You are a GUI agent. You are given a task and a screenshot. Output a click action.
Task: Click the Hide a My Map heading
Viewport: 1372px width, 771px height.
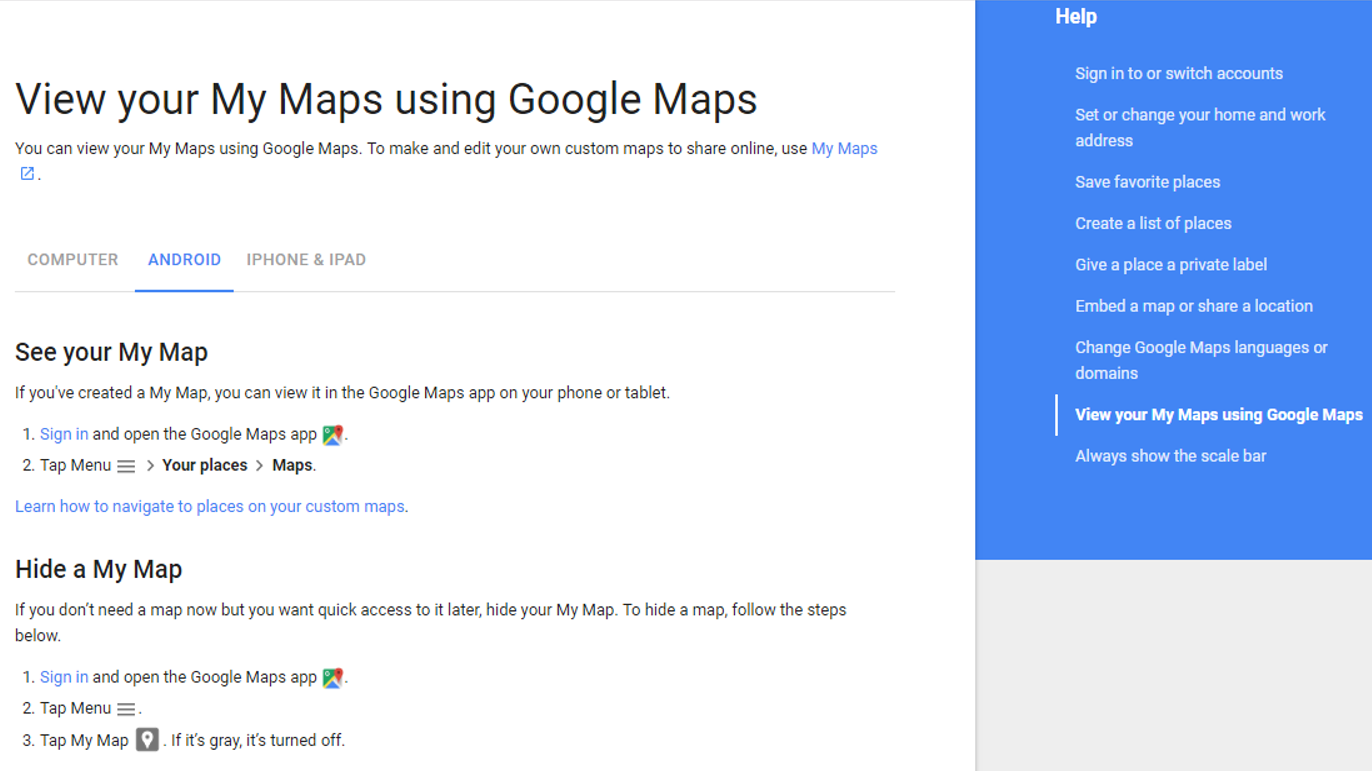98,569
